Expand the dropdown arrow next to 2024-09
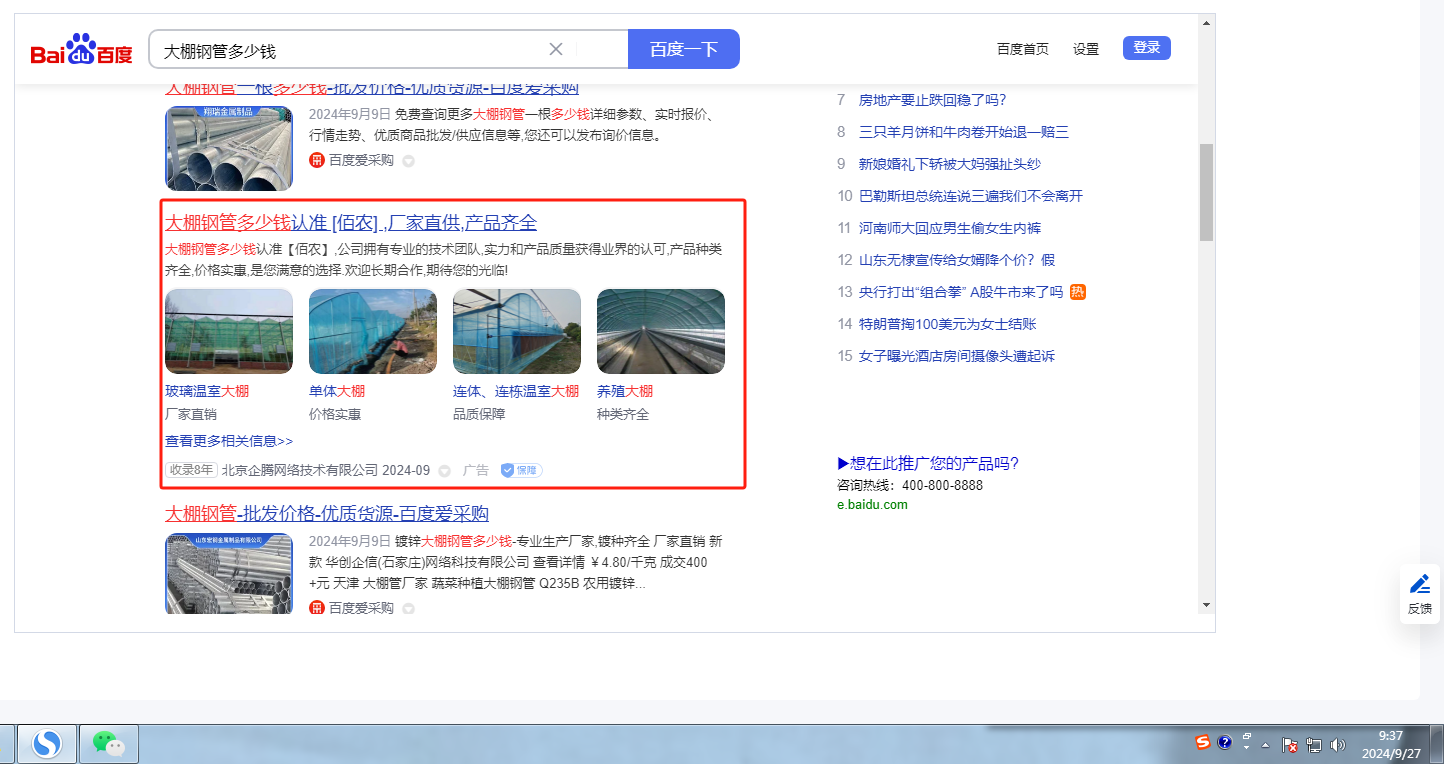Screen dimensions: 1444x764 click(x=444, y=471)
